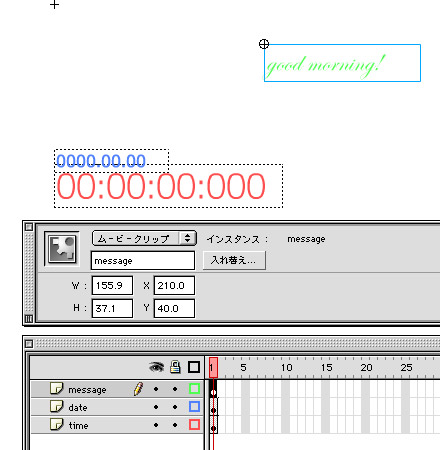This screenshot has height=450, width=440.
Task: Click the green outline swatch on the message layer
Action: tap(194, 389)
